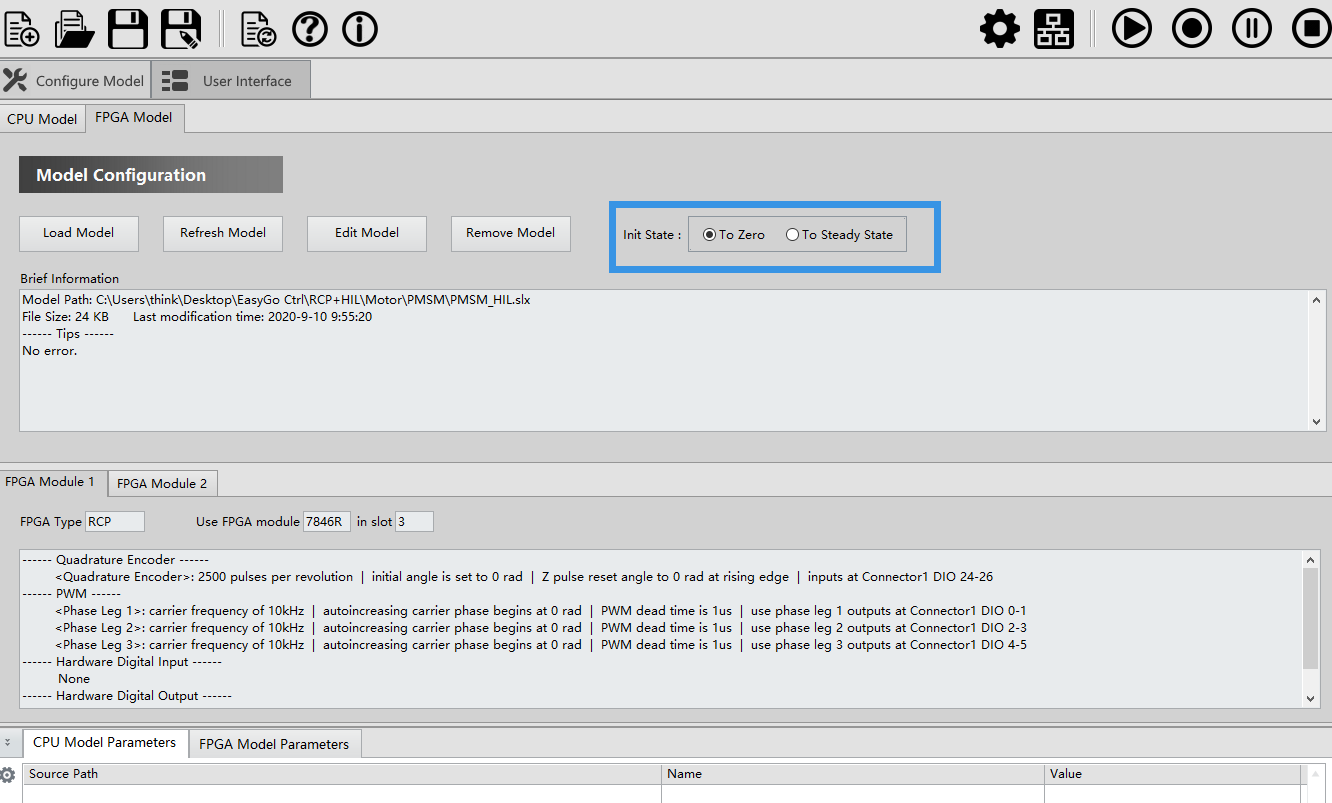This screenshot has height=803, width=1332.
Task: Open the network configuration icon
Action: pyautogui.click(x=1054, y=28)
